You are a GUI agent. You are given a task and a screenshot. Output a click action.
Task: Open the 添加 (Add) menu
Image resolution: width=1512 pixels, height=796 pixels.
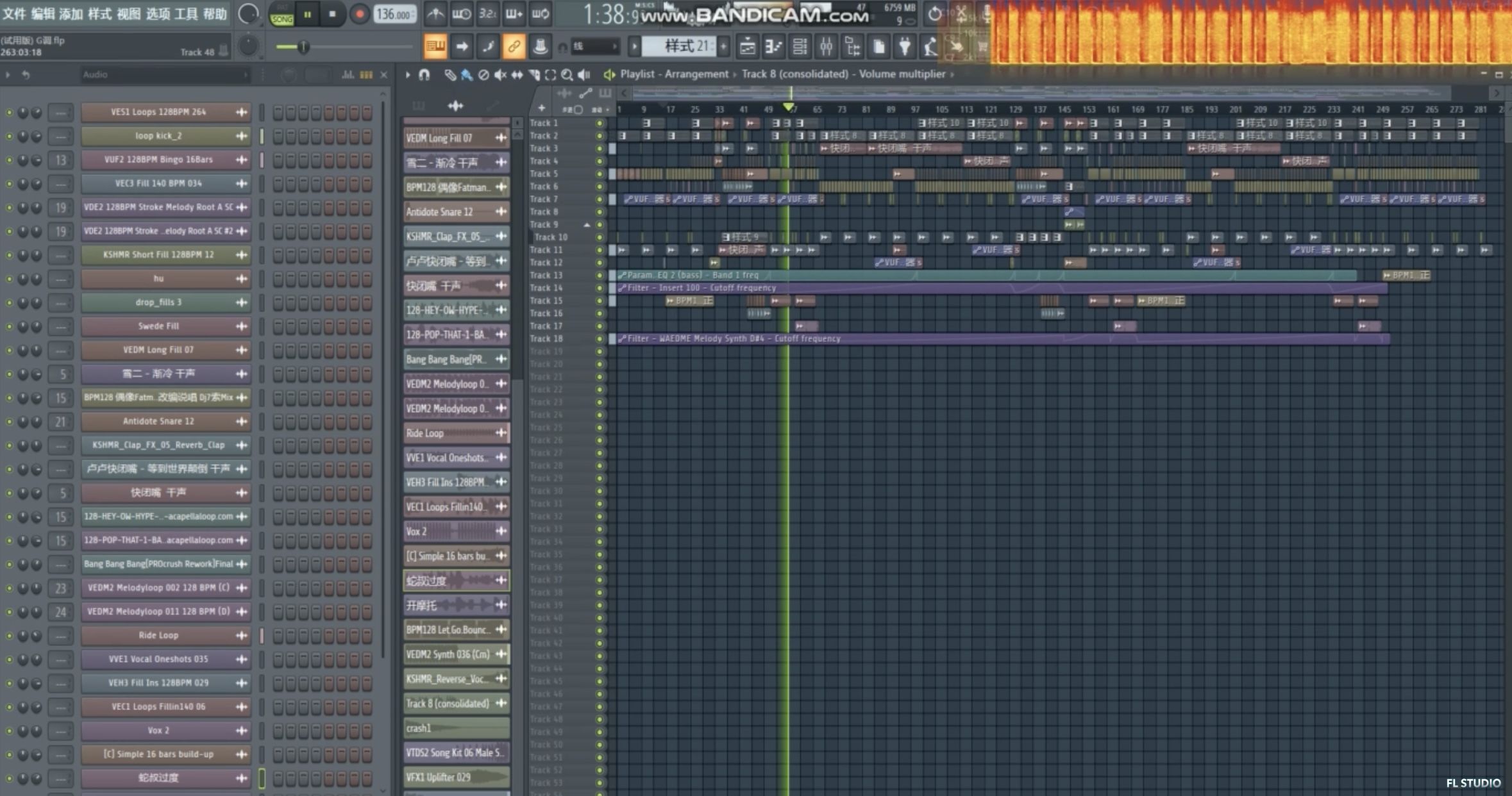pos(71,13)
